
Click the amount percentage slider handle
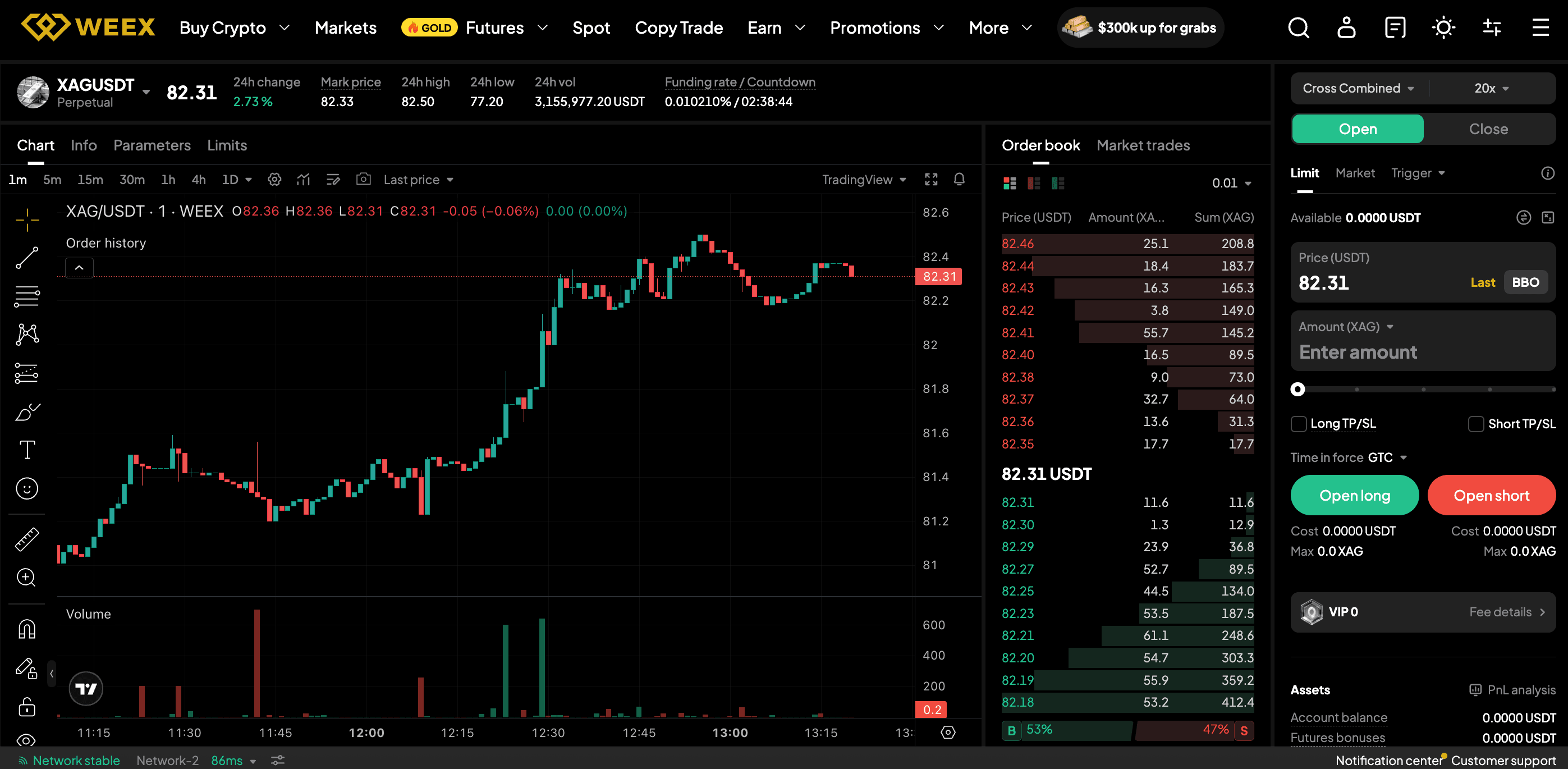pos(1297,390)
